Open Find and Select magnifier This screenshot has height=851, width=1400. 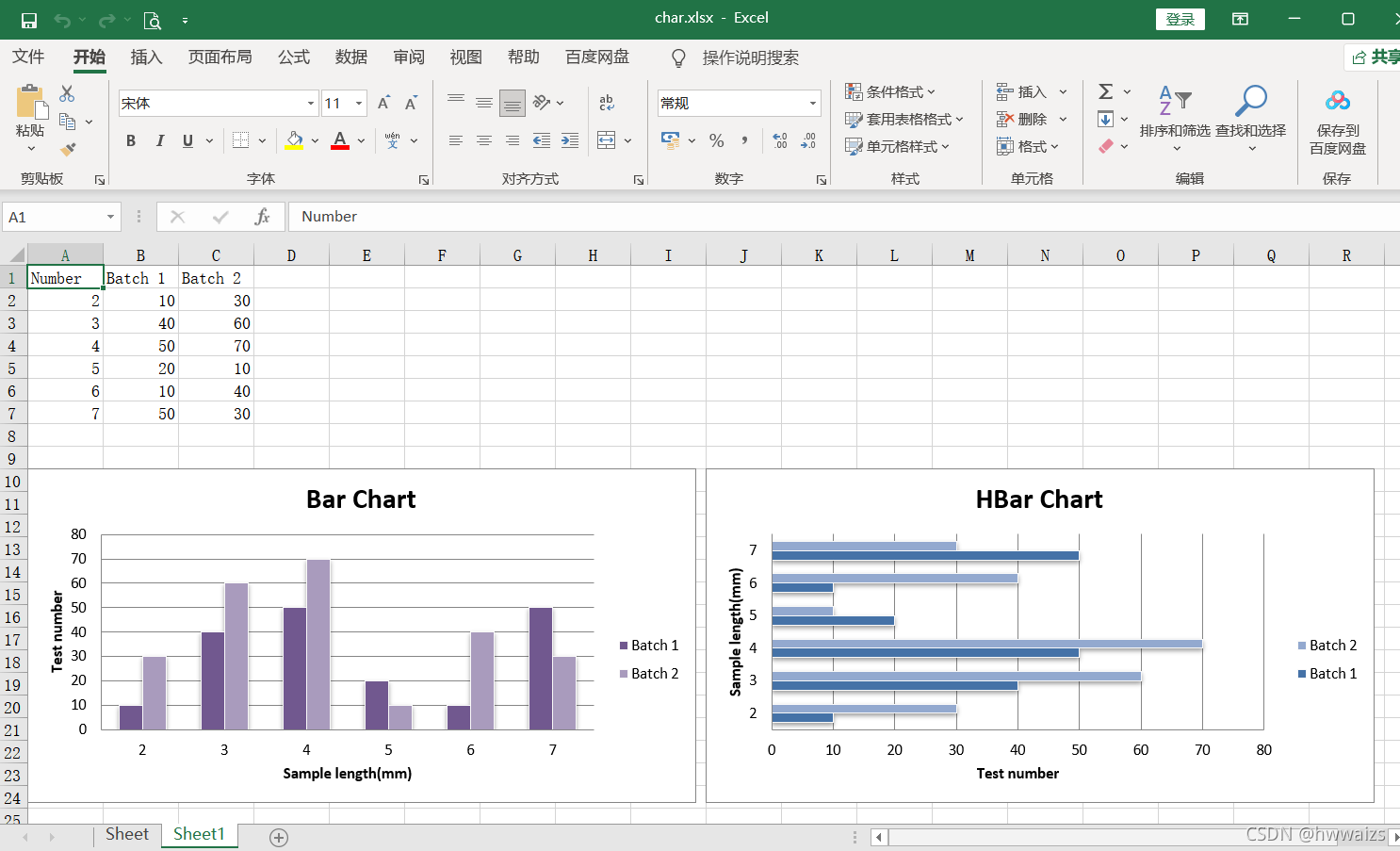(x=1251, y=99)
